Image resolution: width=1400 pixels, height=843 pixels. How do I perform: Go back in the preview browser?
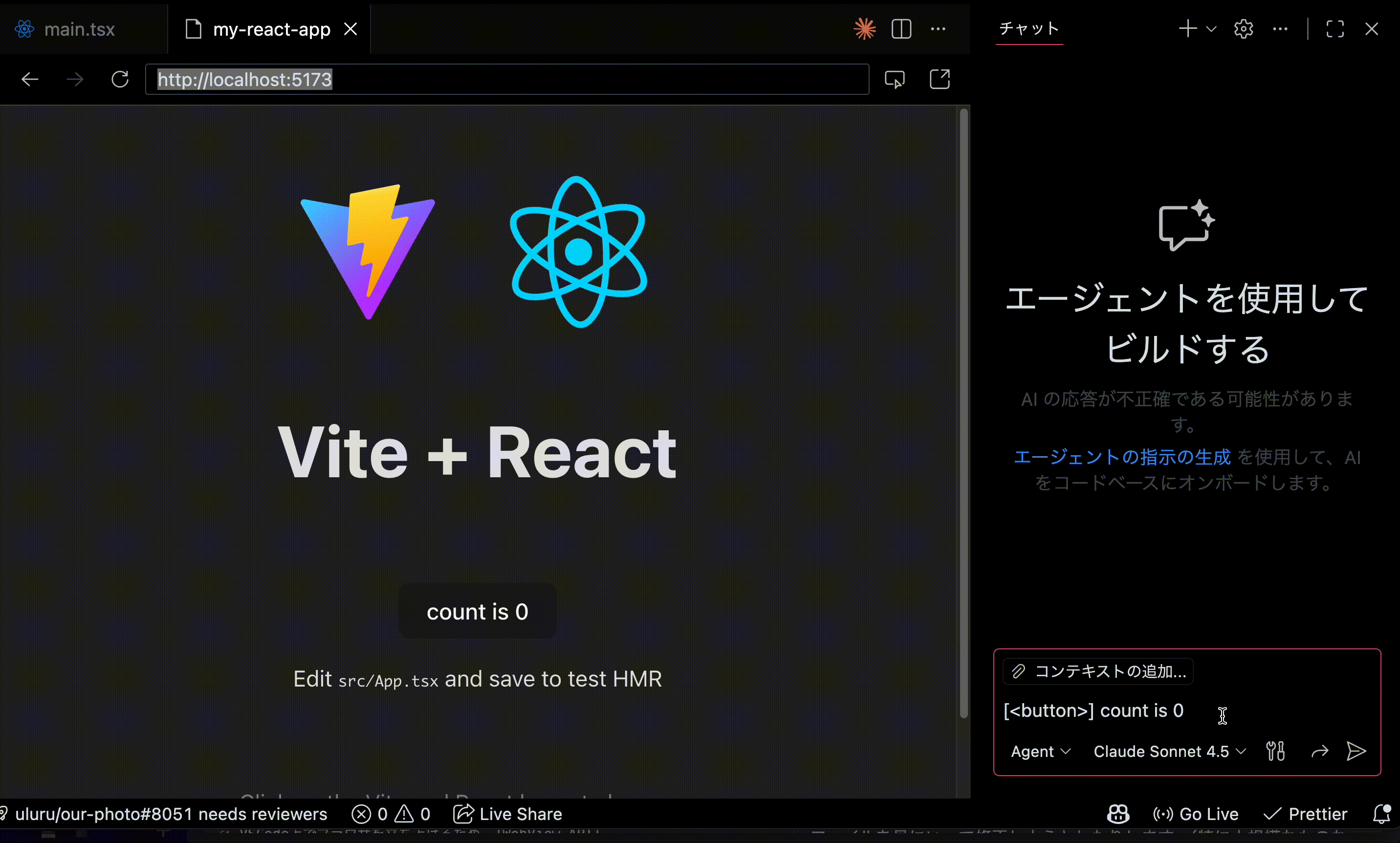coord(30,79)
